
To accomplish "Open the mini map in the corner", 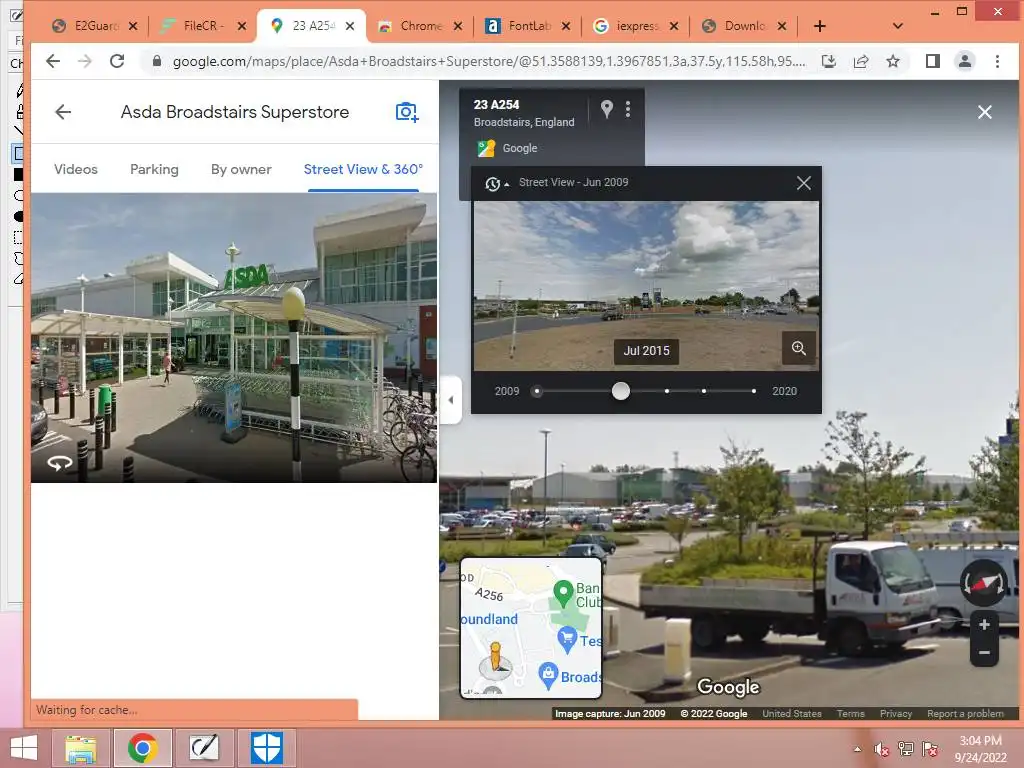I will pos(531,628).
